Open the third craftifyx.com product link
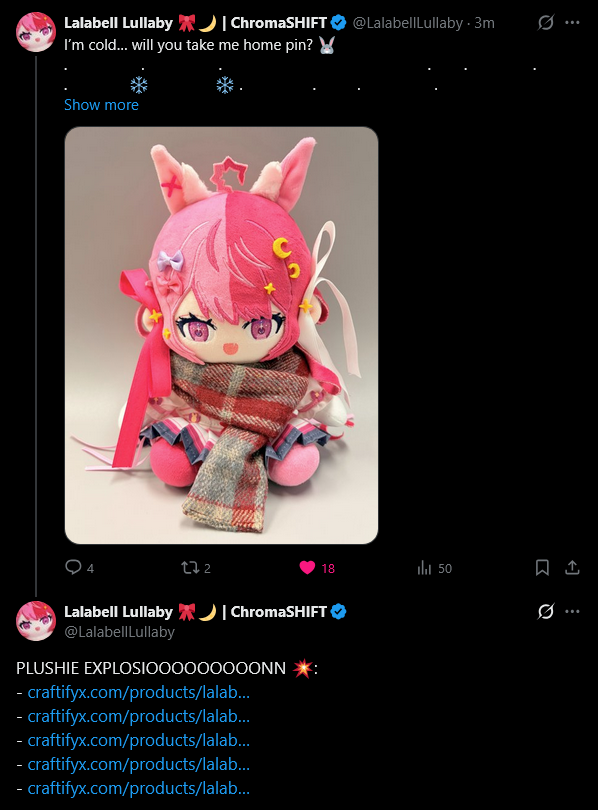 point(138,740)
